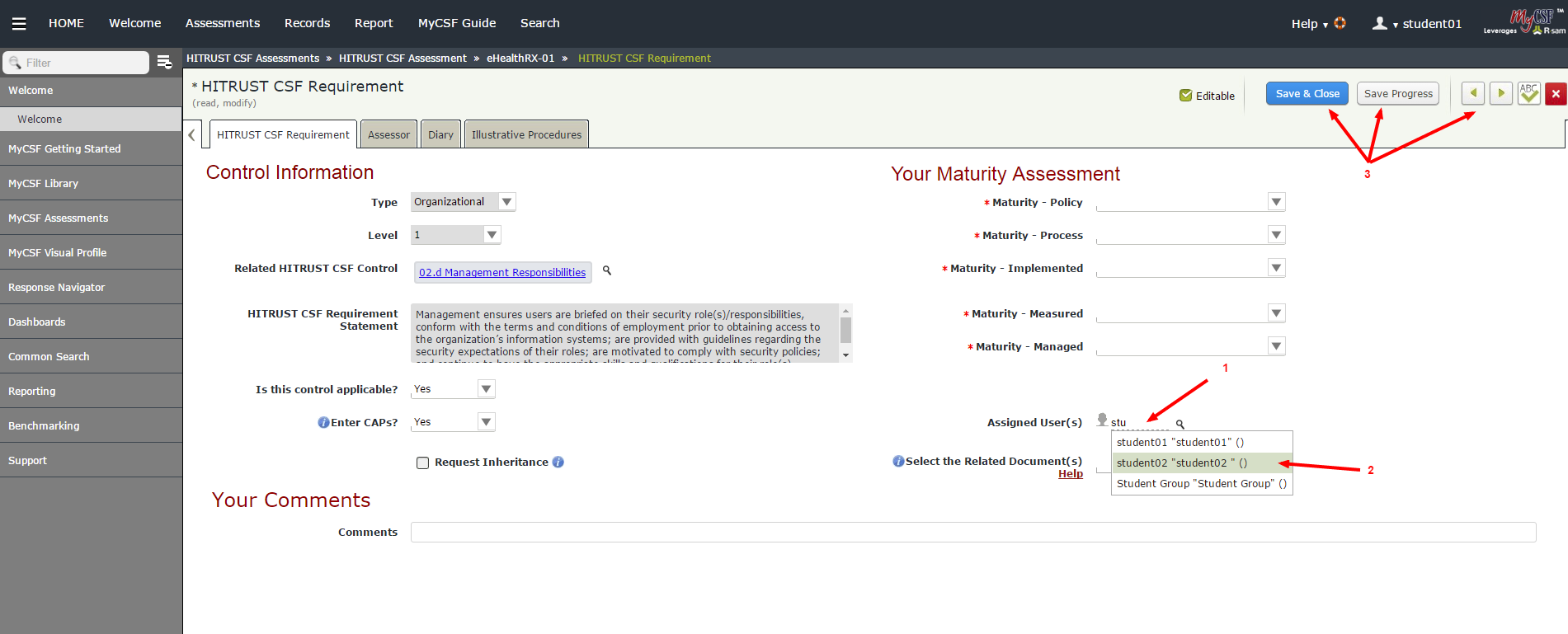Go to HOME in top navigation
This screenshot has width=1568, height=634.
point(66,23)
